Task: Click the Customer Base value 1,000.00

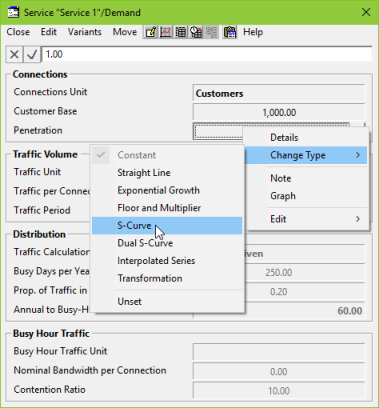Action: tap(279, 112)
